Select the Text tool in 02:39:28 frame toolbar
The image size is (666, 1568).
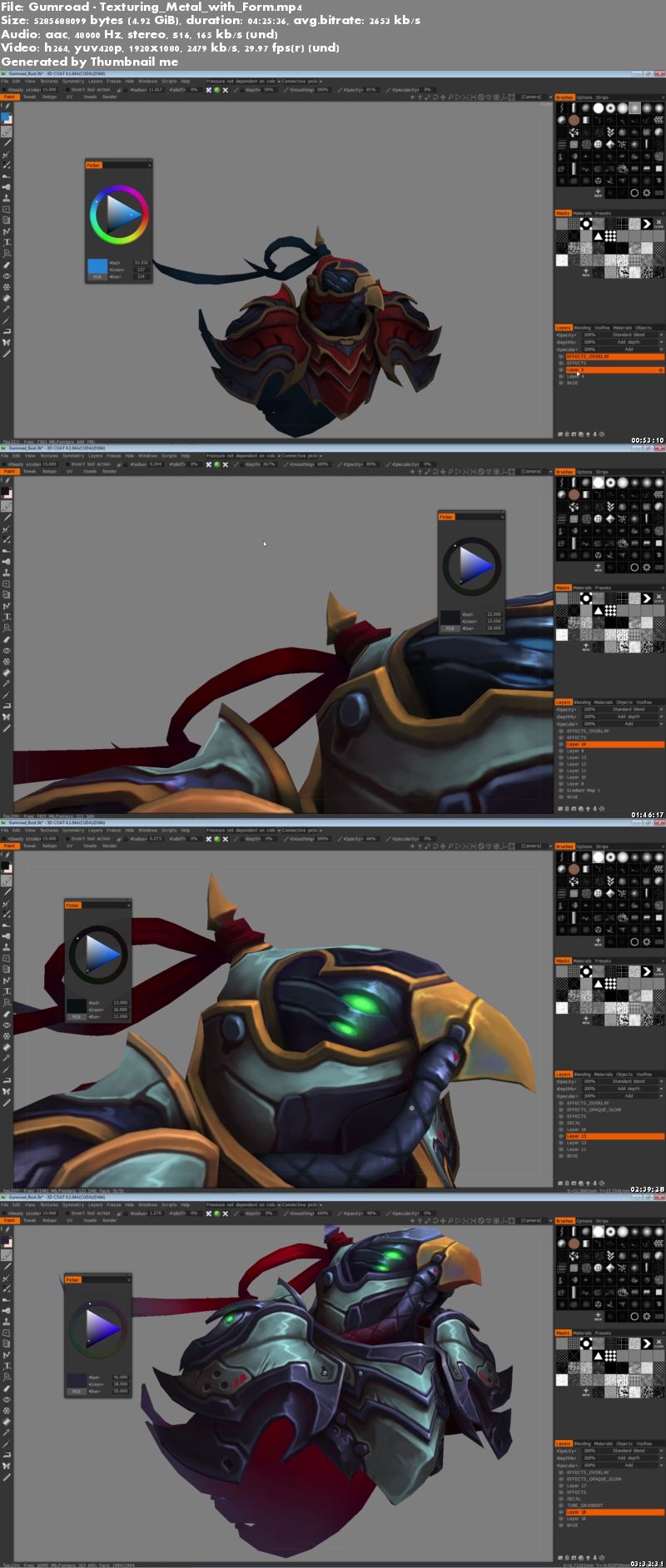pyautogui.click(x=7, y=991)
